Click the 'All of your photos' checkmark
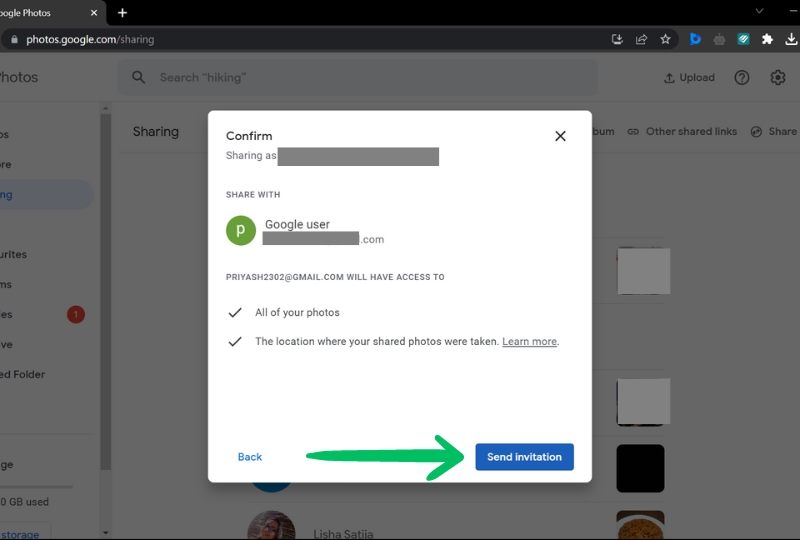The width and height of the screenshot is (800, 540). (x=235, y=312)
